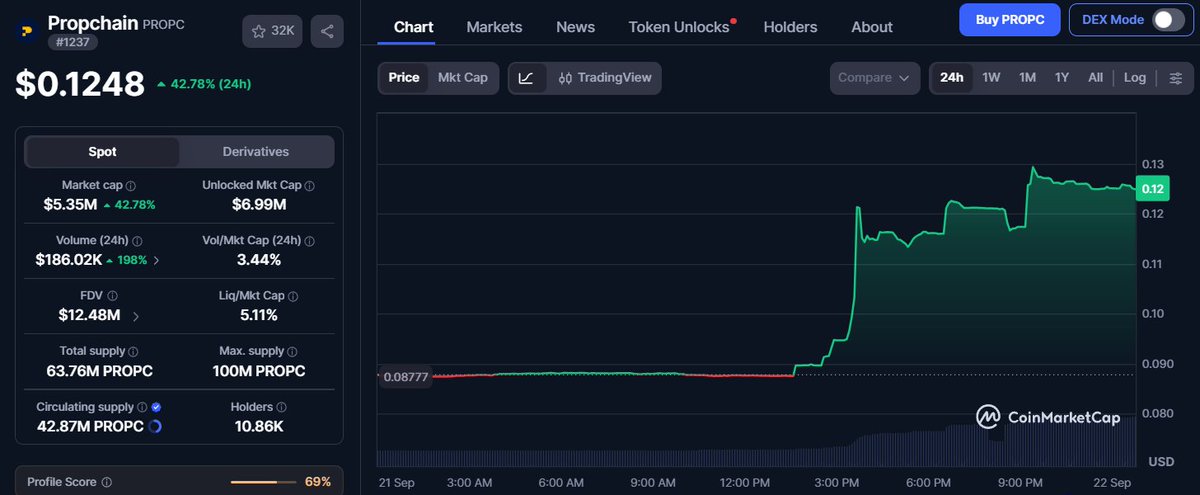Show Max. supply info icon

(292, 352)
